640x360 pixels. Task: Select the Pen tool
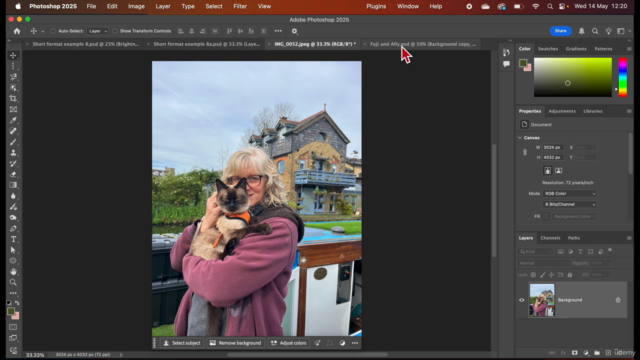coord(13,228)
